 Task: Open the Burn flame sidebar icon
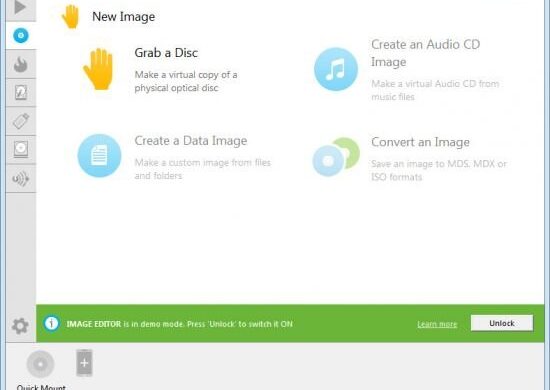tap(21, 64)
